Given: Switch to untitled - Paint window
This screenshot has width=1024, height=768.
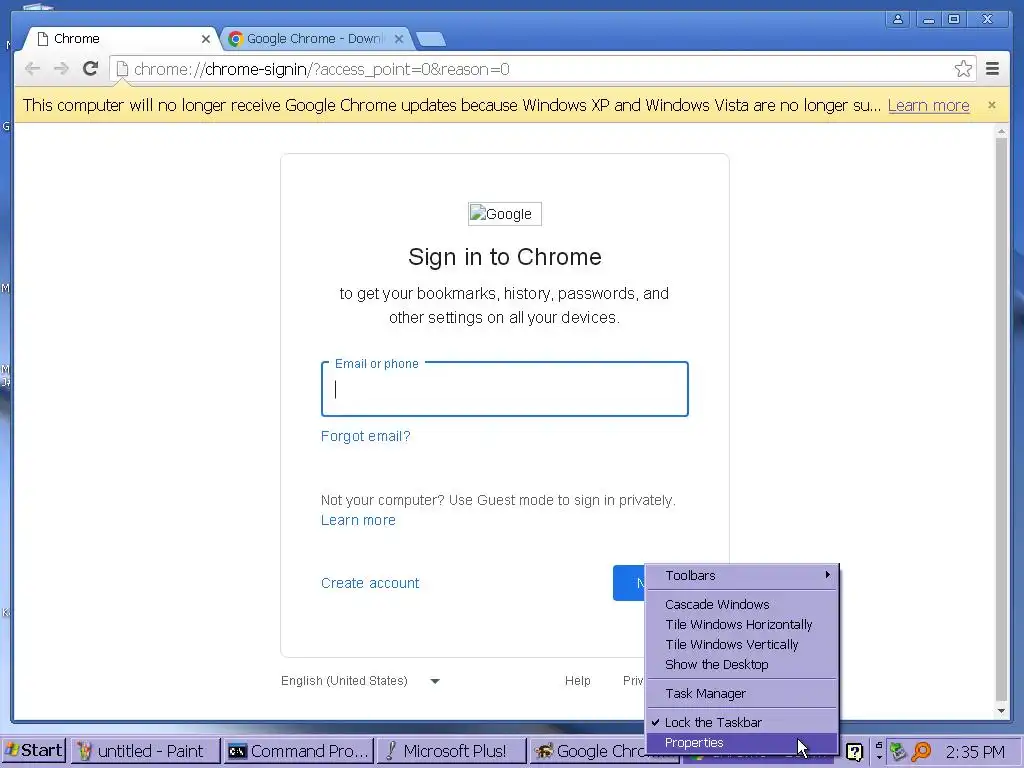Looking at the screenshot, I should pyautogui.click(x=145, y=751).
